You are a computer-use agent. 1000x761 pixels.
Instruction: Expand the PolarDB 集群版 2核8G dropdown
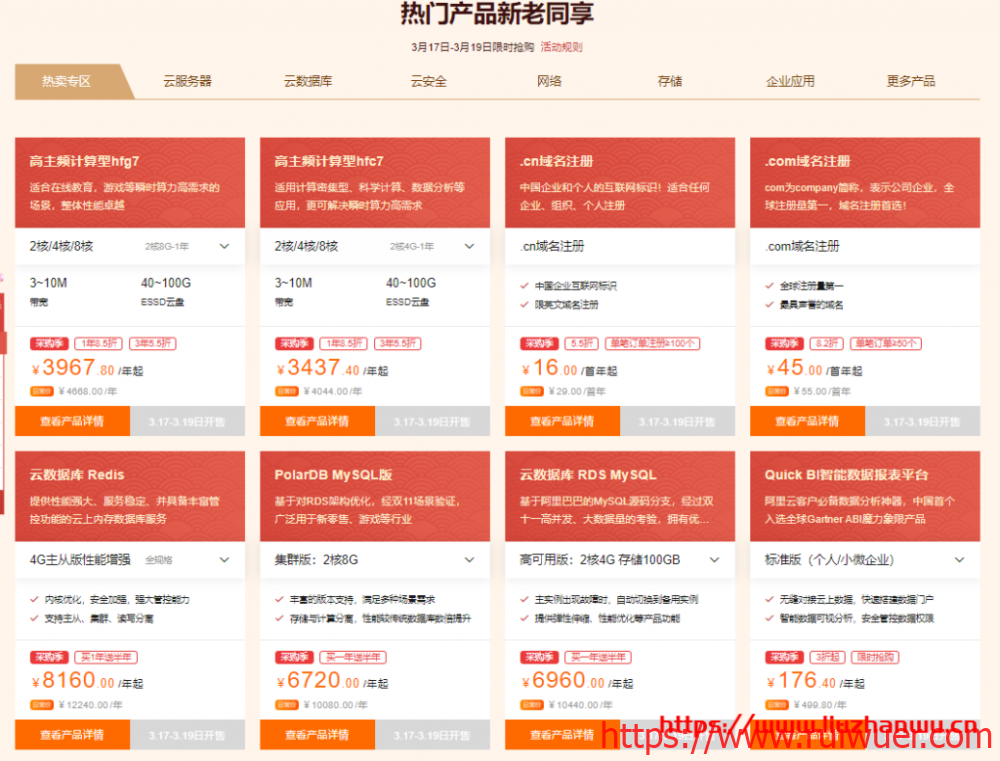pyautogui.click(x=469, y=560)
